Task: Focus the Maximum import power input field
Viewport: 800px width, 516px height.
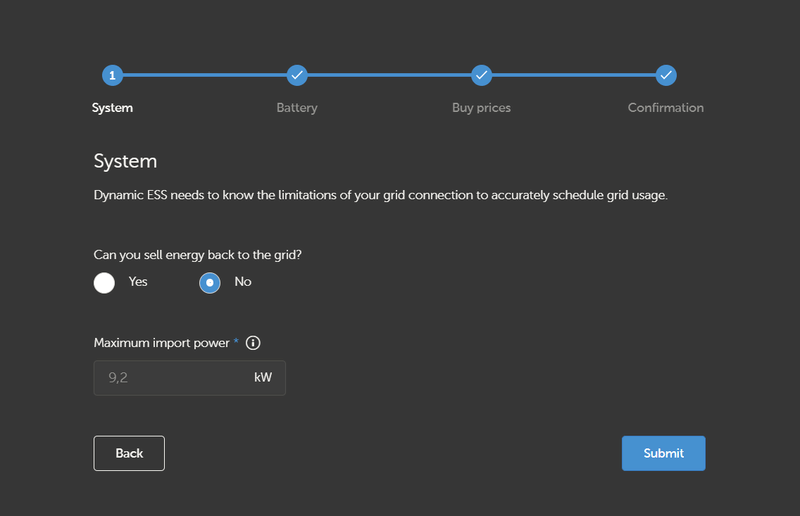Action: coord(170,378)
